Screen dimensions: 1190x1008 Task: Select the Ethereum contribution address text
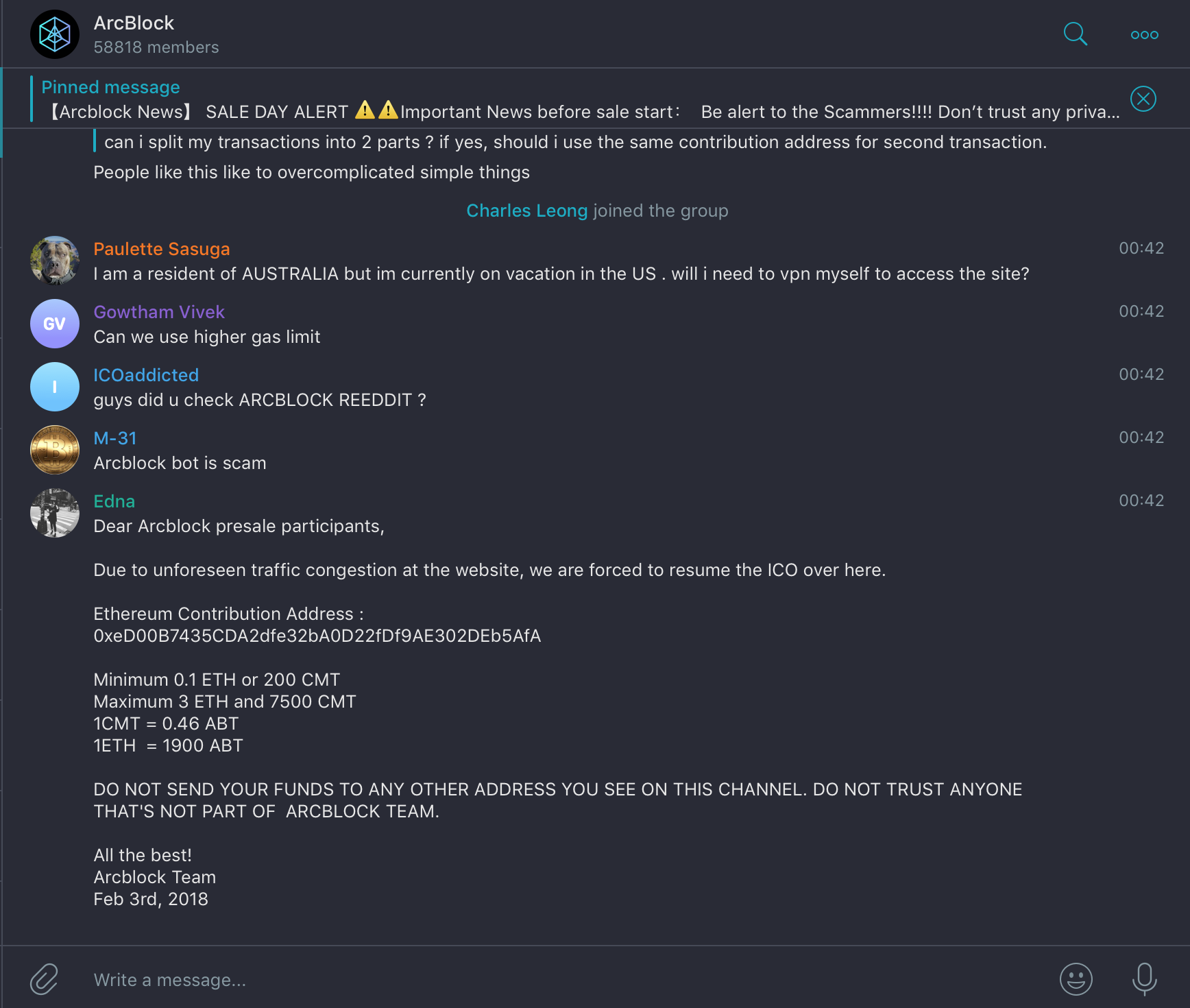tap(317, 636)
